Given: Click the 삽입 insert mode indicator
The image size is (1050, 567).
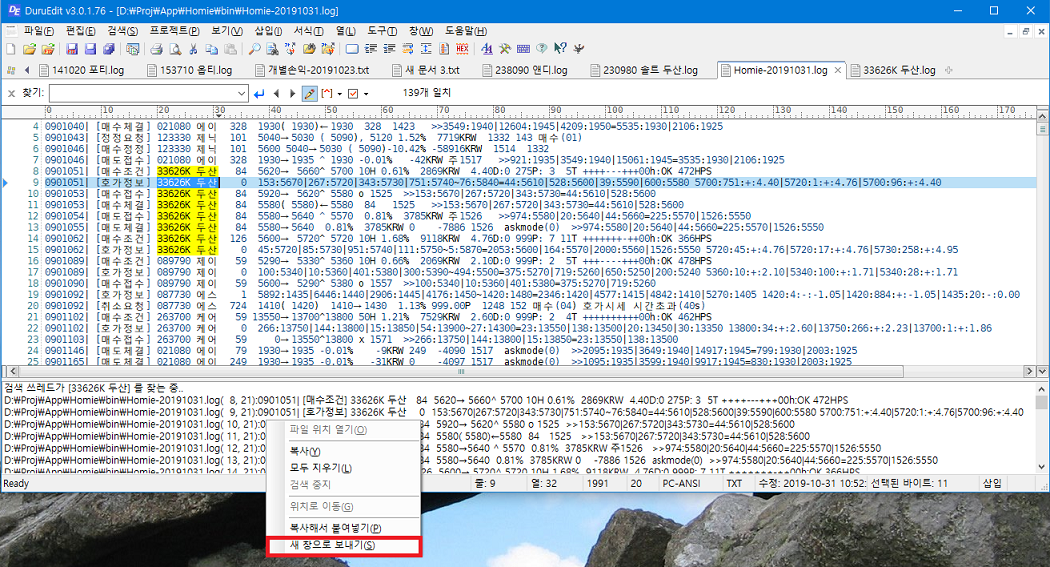Looking at the screenshot, I should pos(992,483).
